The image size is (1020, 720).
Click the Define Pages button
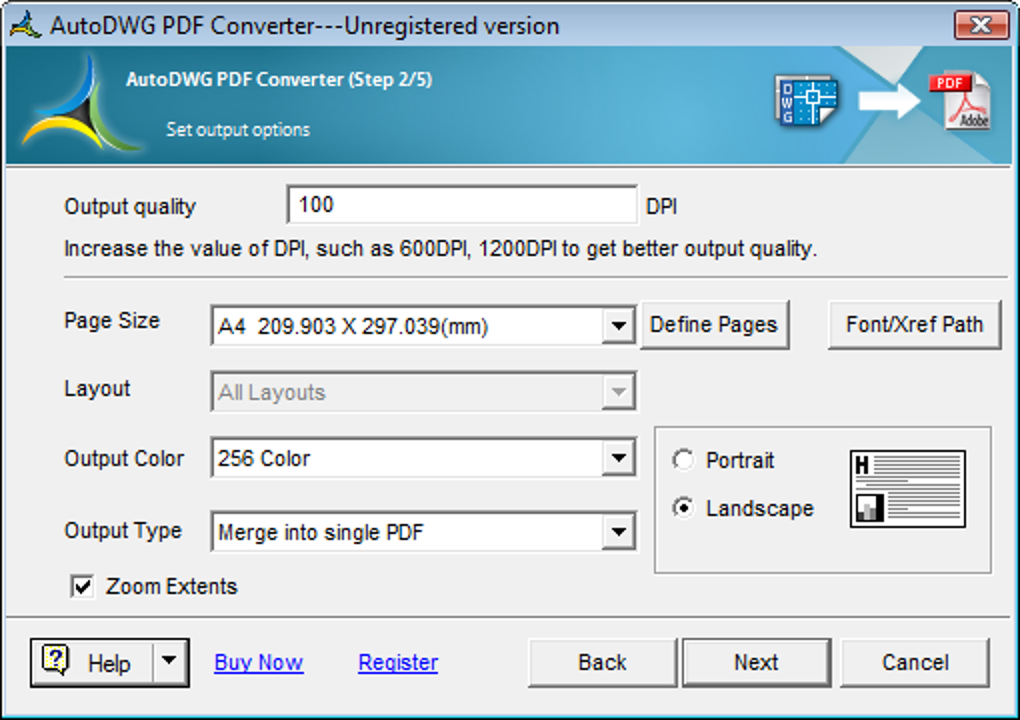(x=714, y=325)
